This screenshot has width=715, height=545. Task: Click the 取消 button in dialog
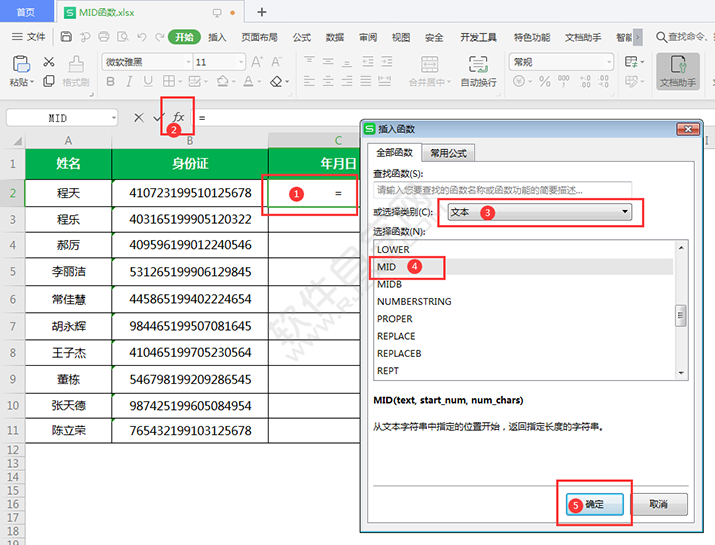pyautogui.click(x=657, y=504)
